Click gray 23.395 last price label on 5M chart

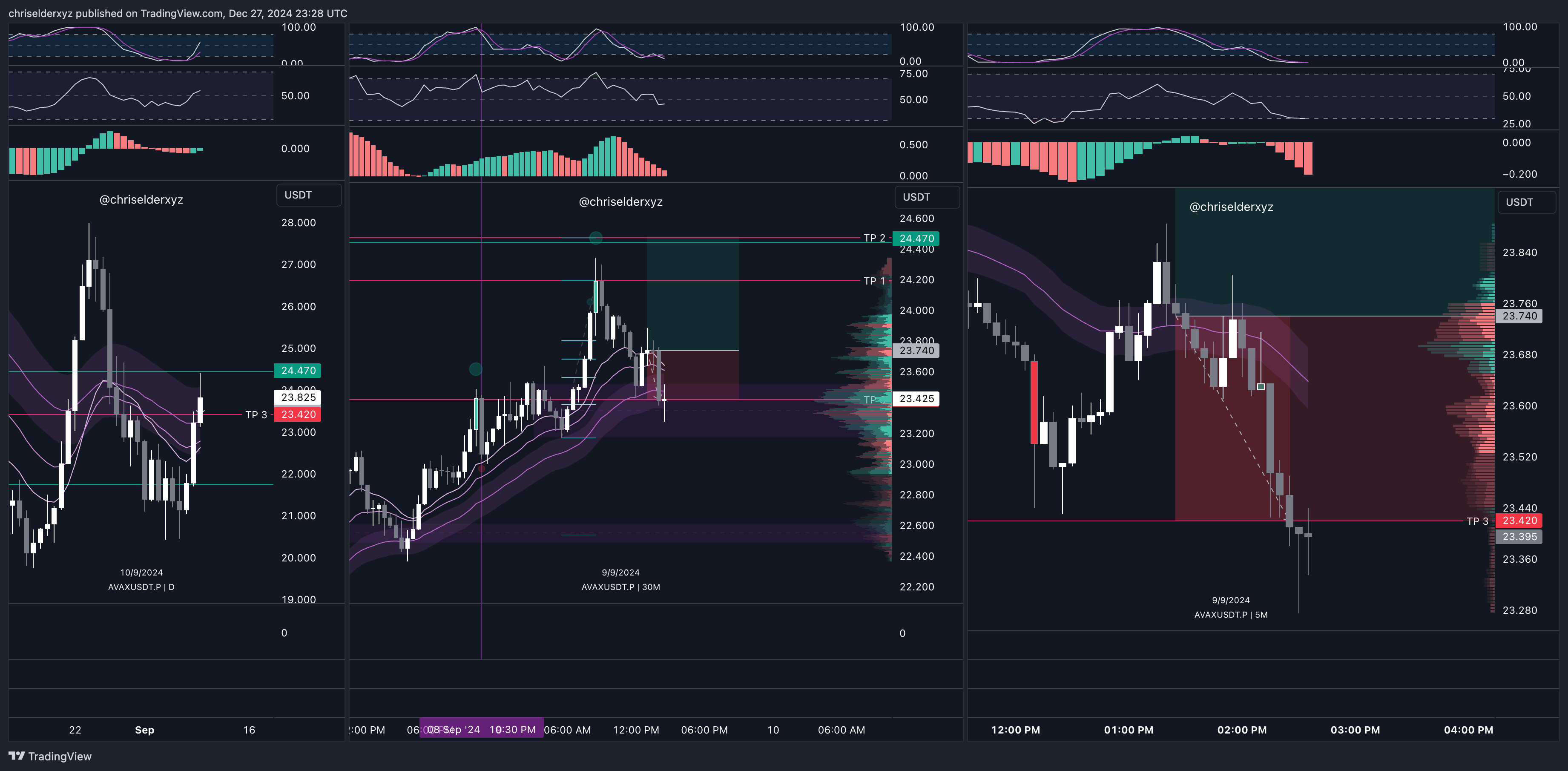[x=1519, y=537]
